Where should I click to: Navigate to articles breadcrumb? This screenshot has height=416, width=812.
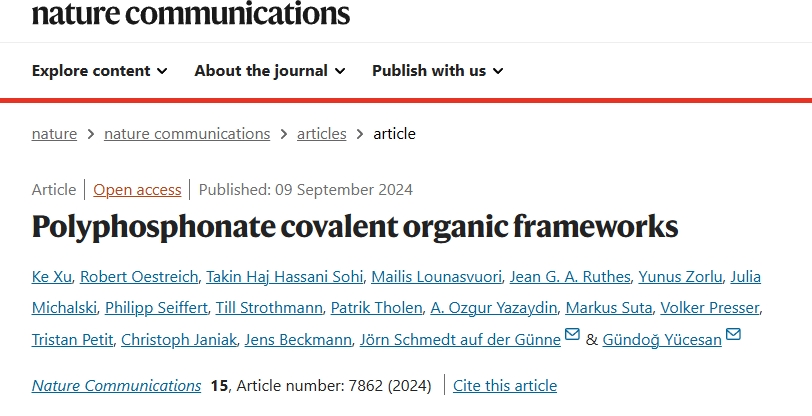[x=322, y=134]
